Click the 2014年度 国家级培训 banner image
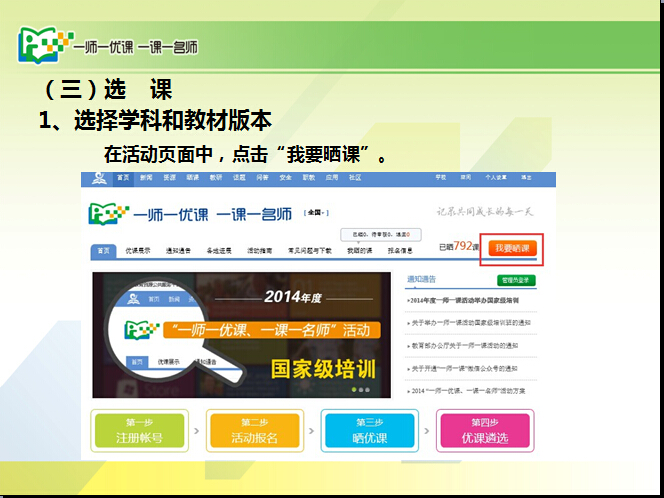Image resolution: width=664 pixels, height=498 pixels. (242, 335)
